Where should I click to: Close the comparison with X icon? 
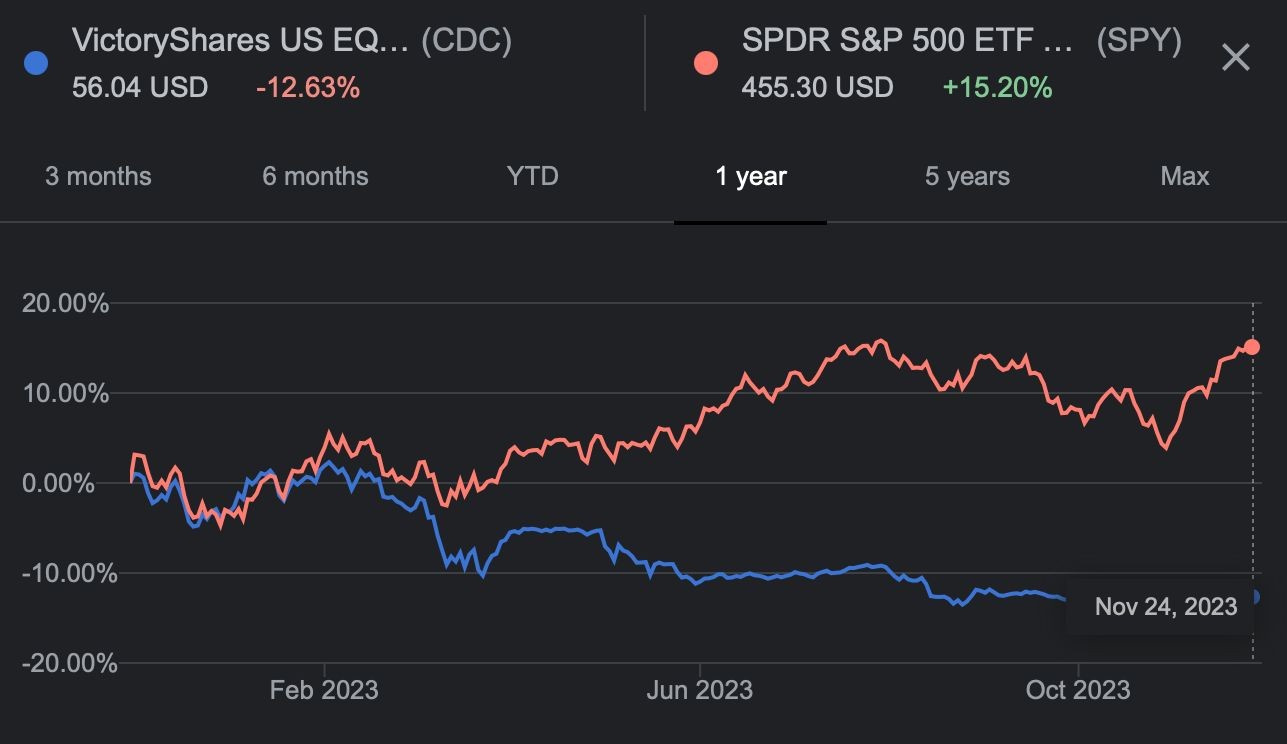(x=1236, y=58)
